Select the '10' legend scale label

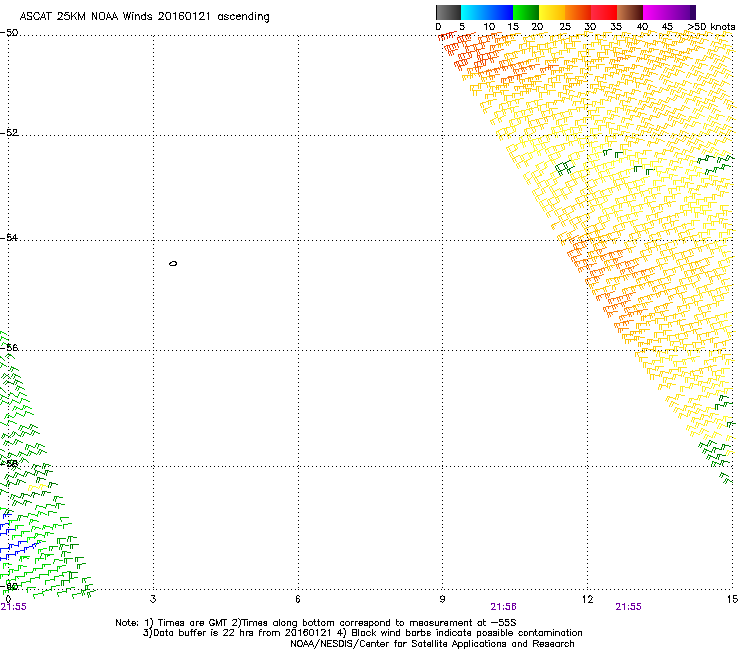coord(489,27)
